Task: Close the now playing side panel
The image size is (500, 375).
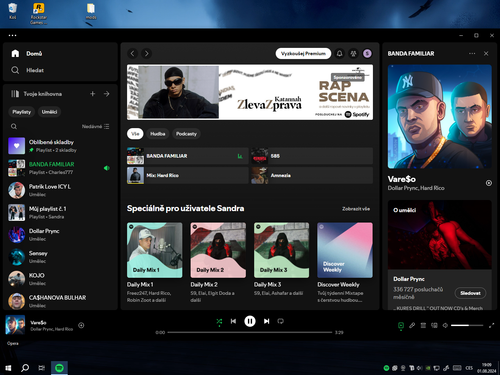Action: pyautogui.click(x=486, y=54)
